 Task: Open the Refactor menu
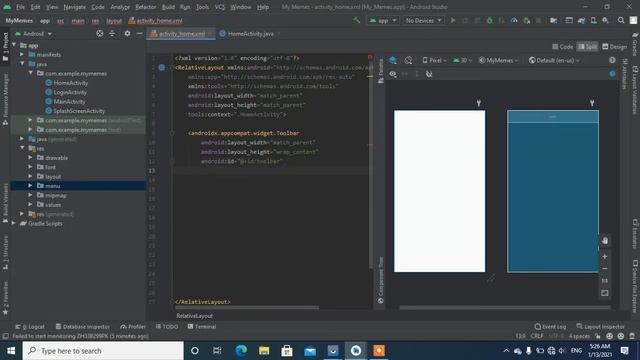pyautogui.click(x=145, y=7)
